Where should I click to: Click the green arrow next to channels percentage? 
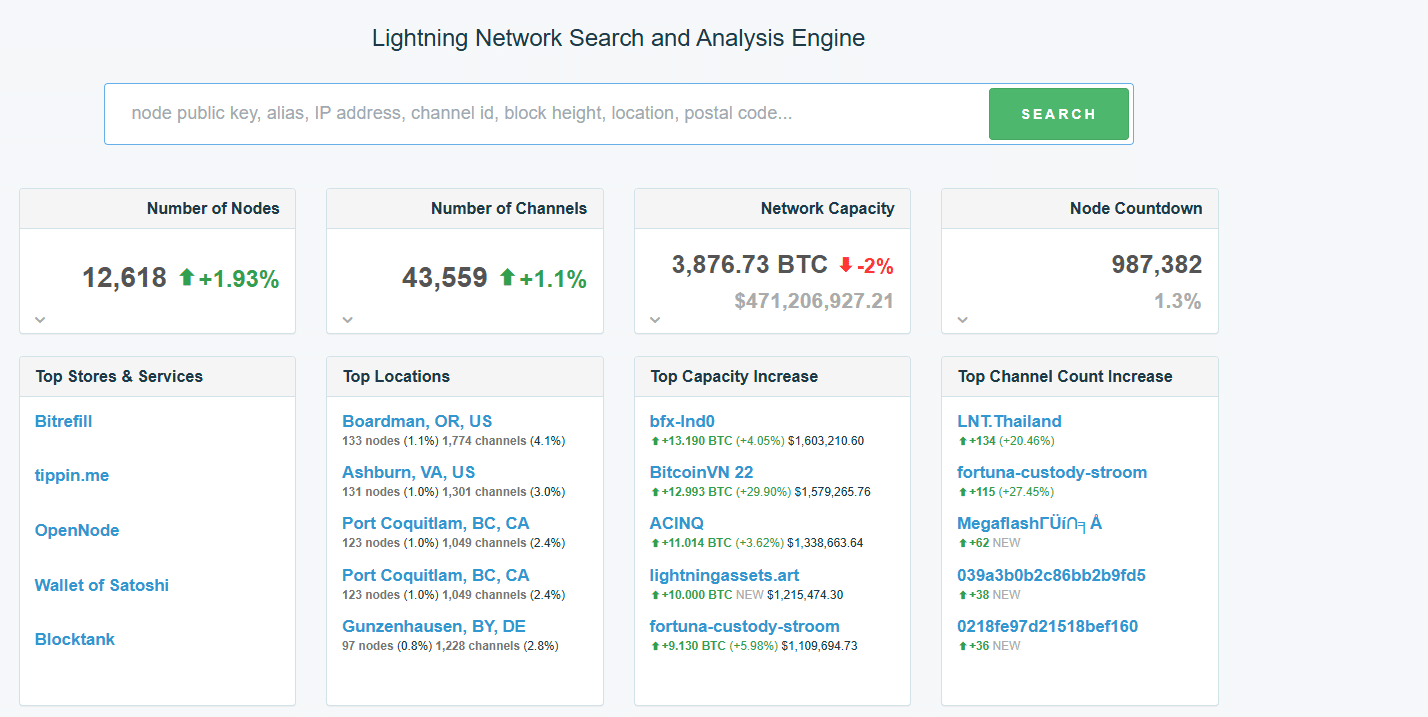pos(507,278)
